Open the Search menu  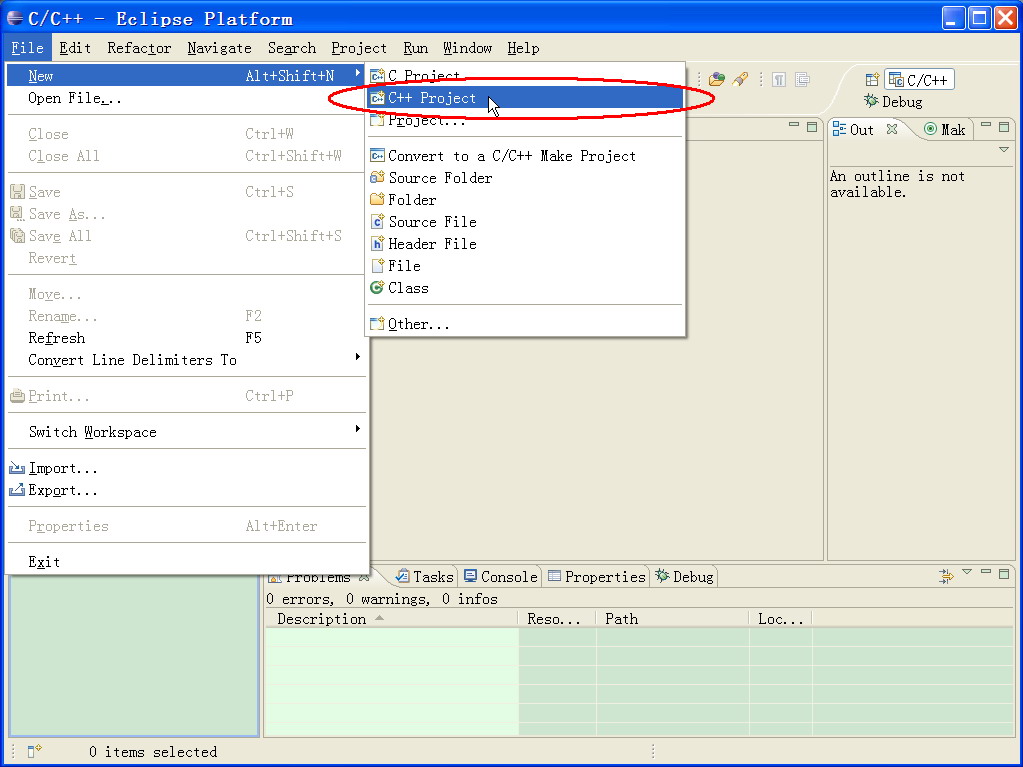coord(292,48)
